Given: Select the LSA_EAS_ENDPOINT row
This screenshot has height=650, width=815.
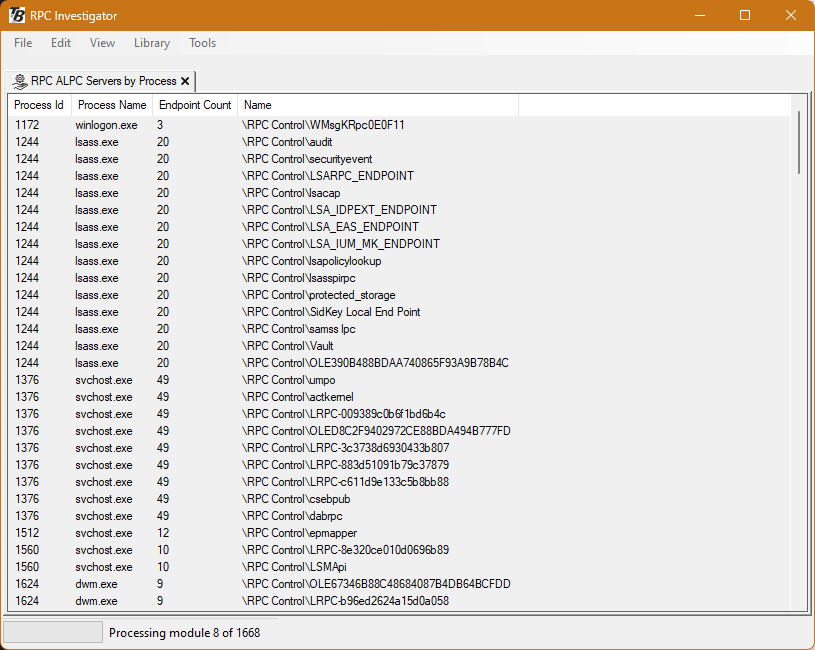Looking at the screenshot, I should click(x=399, y=227).
